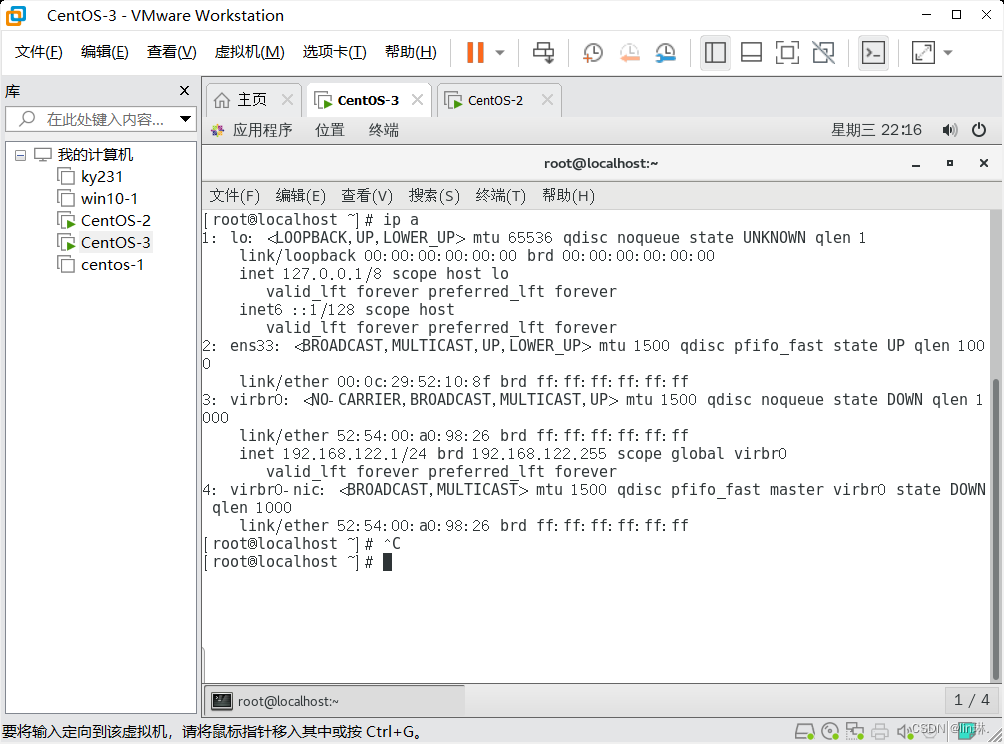Close the 主页 tab
Viewport: 1004px width, 744px height.
point(287,100)
